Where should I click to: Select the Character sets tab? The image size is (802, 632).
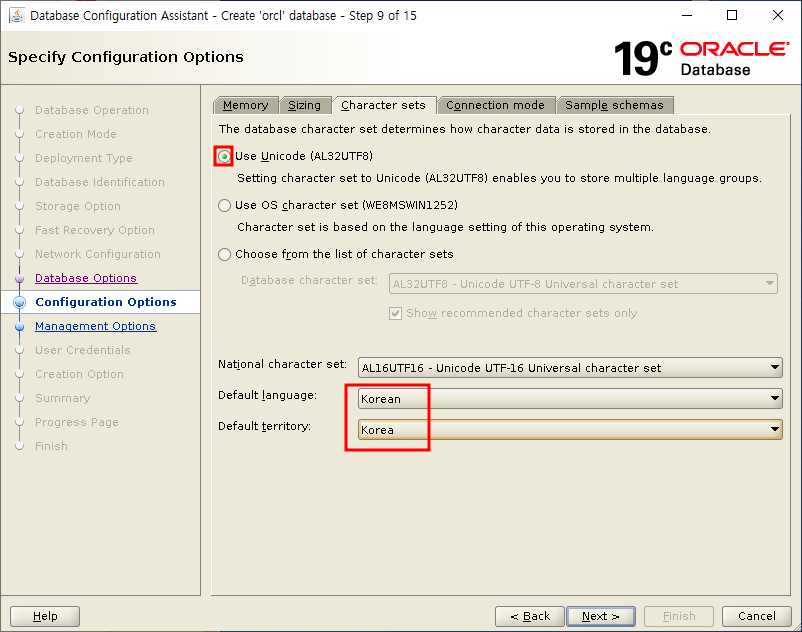384,105
